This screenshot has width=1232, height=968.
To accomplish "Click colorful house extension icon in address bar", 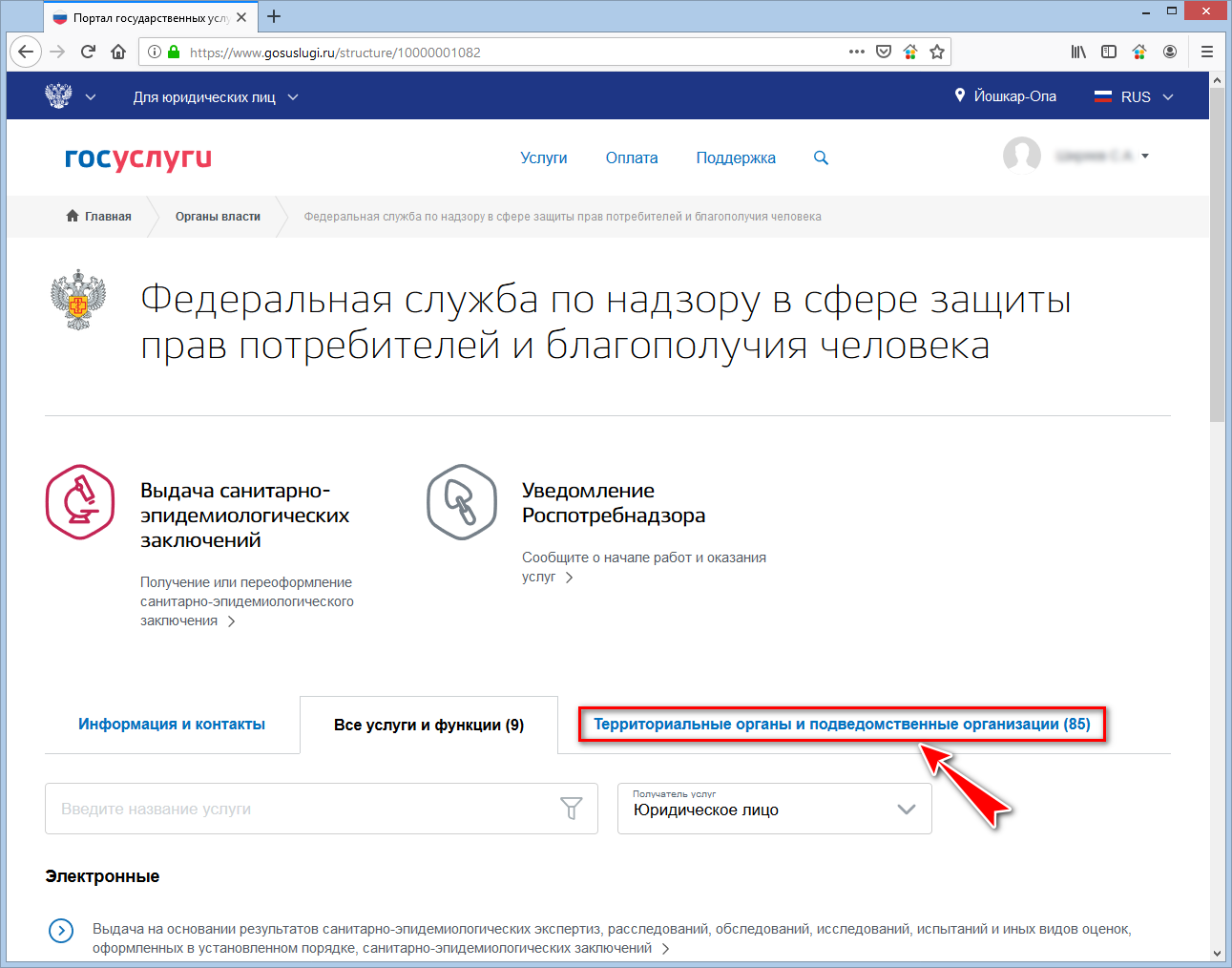I will [910, 52].
